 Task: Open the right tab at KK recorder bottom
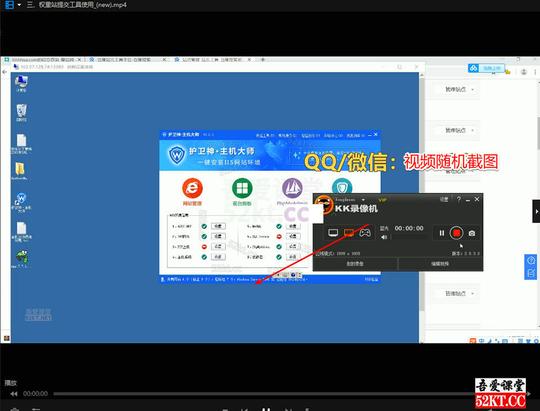coord(440,264)
